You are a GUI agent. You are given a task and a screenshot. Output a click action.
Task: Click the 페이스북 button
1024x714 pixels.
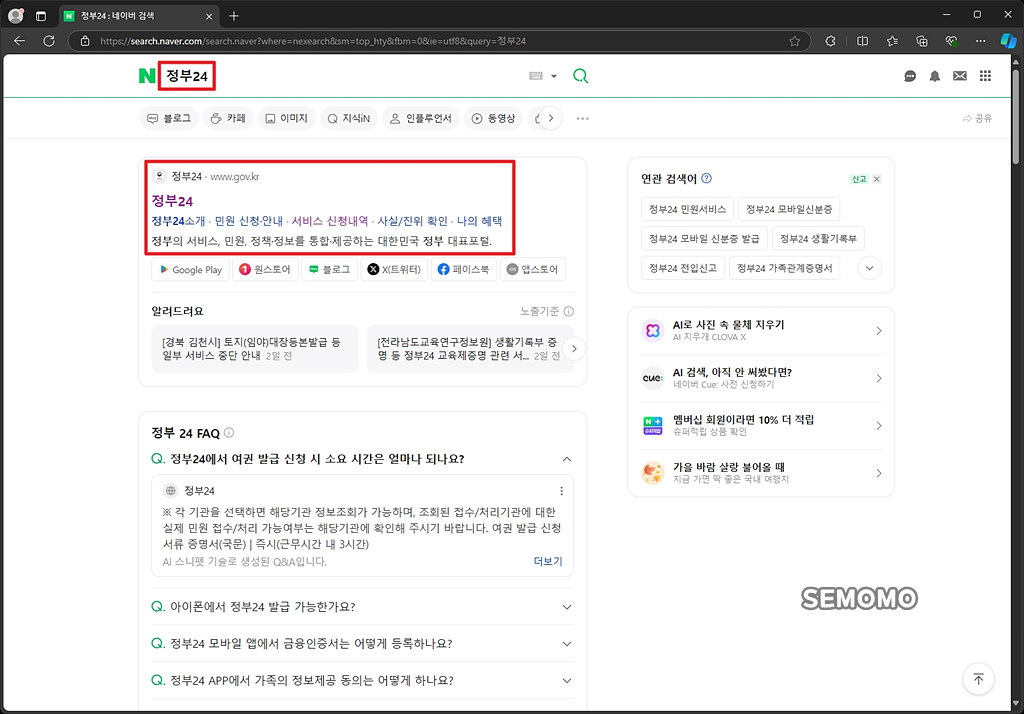pos(464,269)
